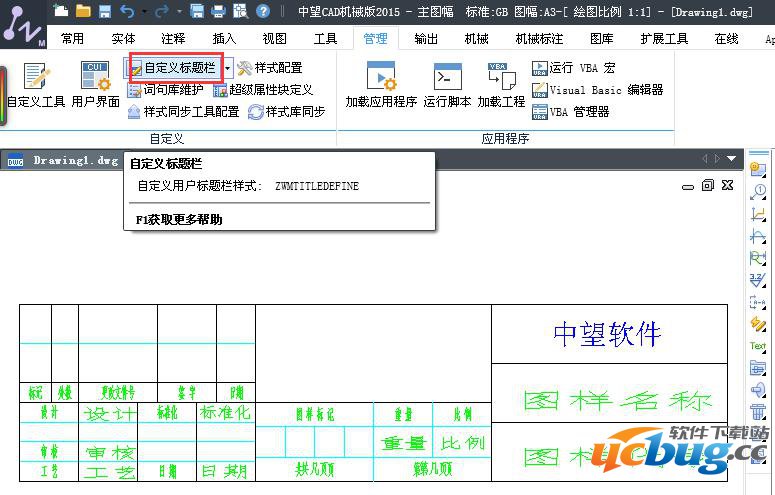The height and width of the screenshot is (495, 775).
Task: Click the R dimension tool in the right toolbar
Action: (x=757, y=258)
